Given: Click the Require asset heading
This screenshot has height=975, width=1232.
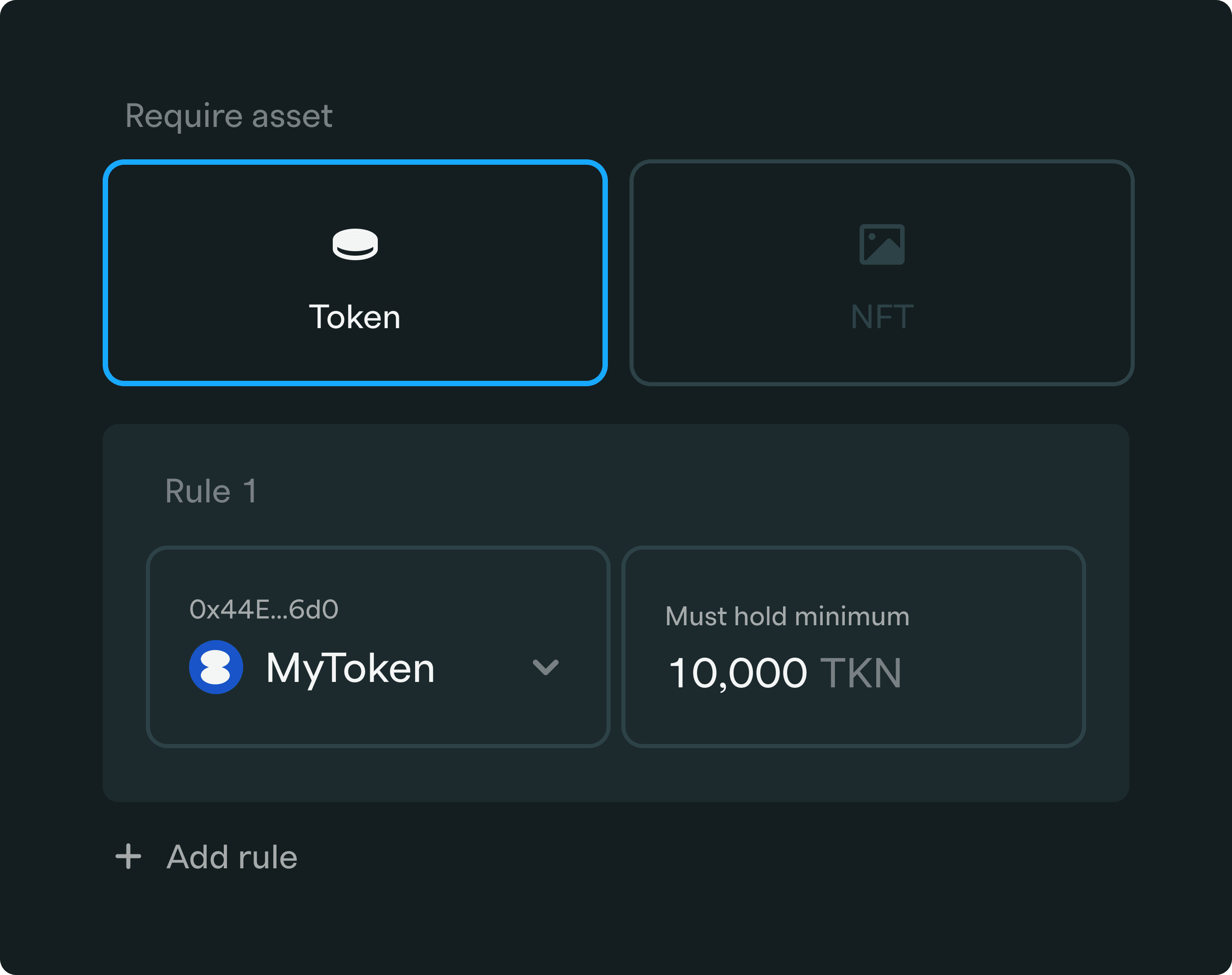Looking at the screenshot, I should coord(228,116).
